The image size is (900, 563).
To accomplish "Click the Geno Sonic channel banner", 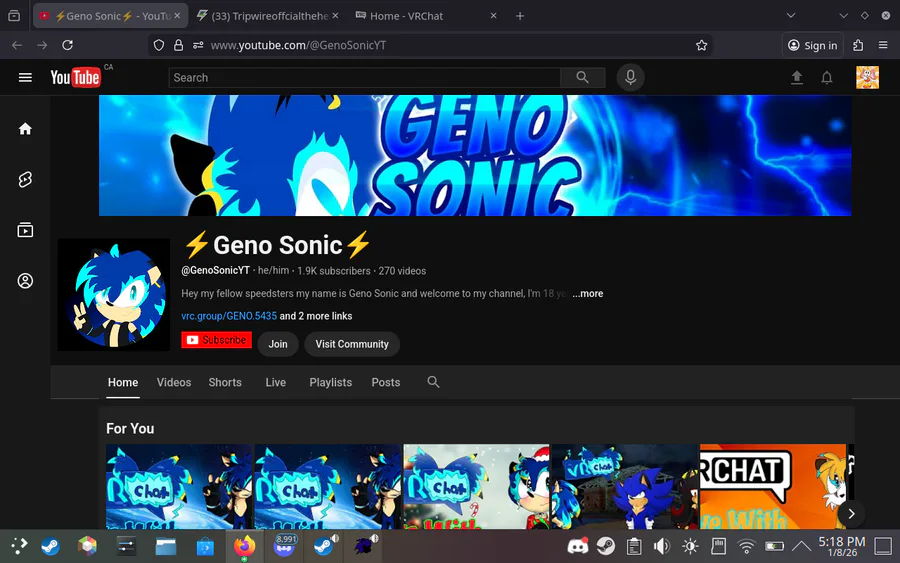I will (x=475, y=156).
